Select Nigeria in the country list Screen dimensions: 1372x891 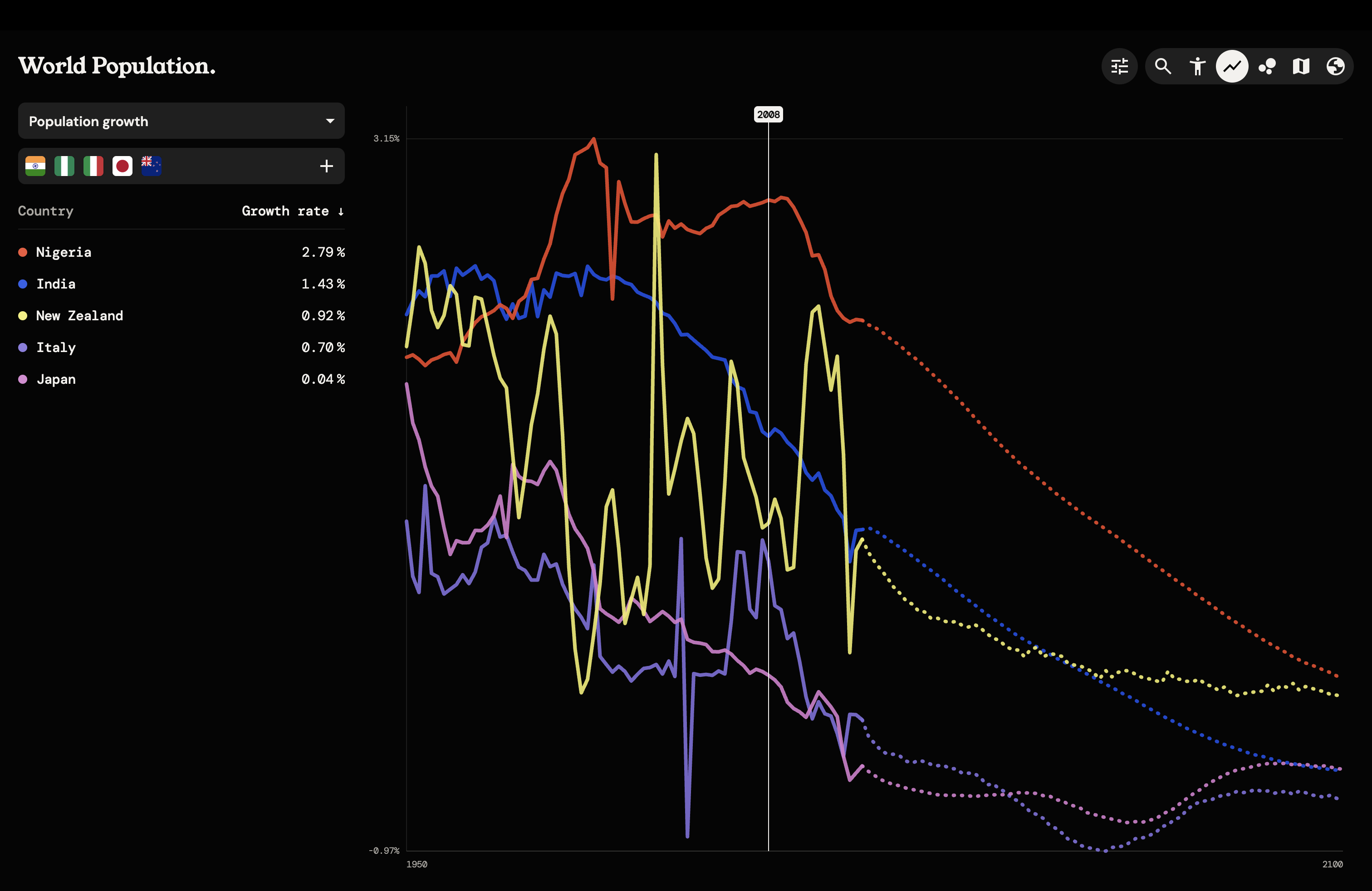(181, 252)
